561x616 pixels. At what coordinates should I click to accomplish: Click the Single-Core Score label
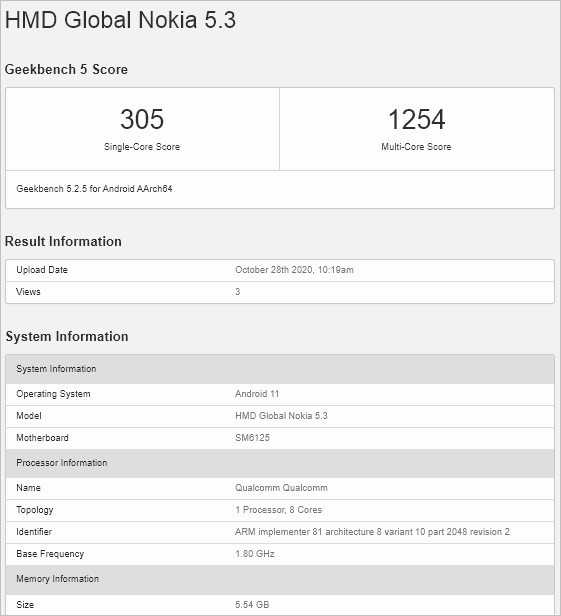(142, 147)
